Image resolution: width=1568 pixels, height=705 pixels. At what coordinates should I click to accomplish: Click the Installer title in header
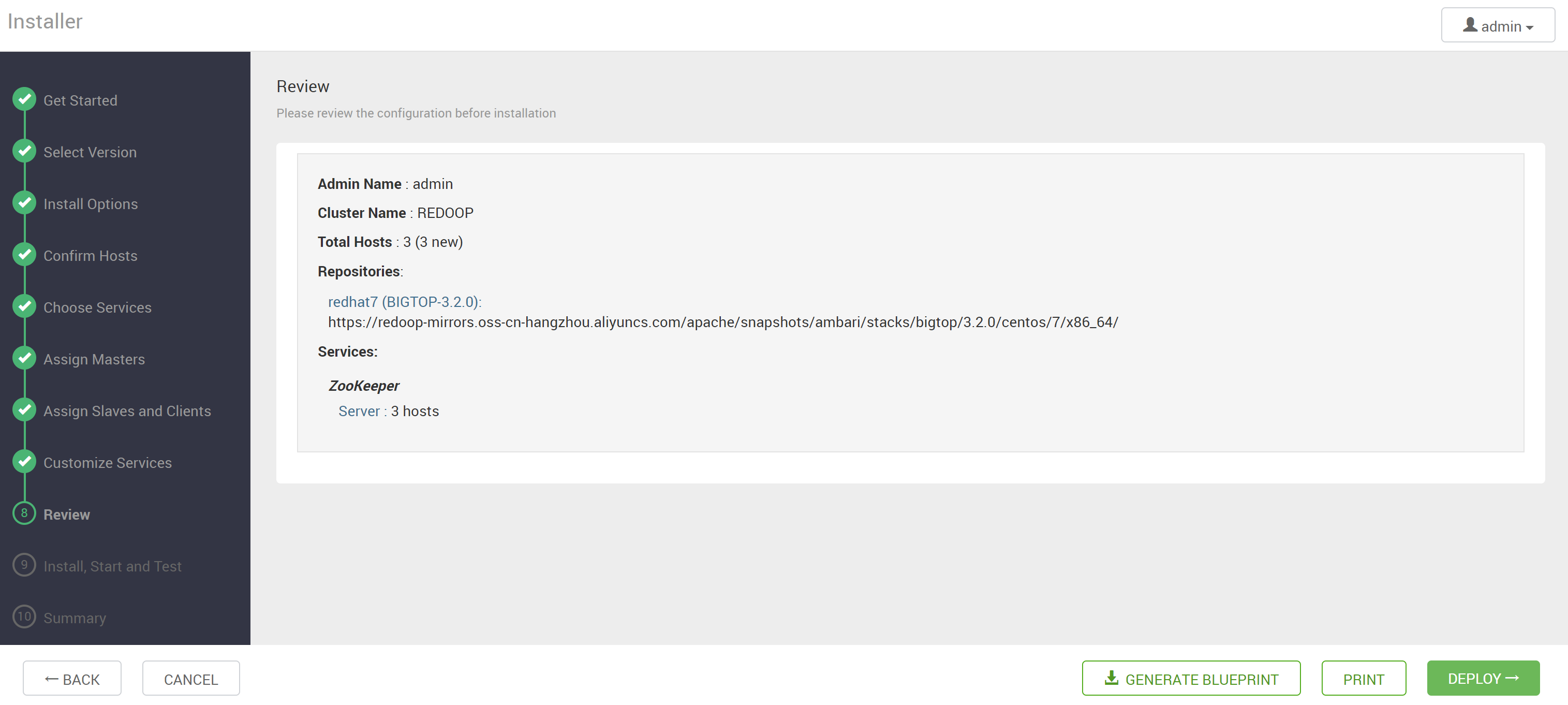(45, 21)
